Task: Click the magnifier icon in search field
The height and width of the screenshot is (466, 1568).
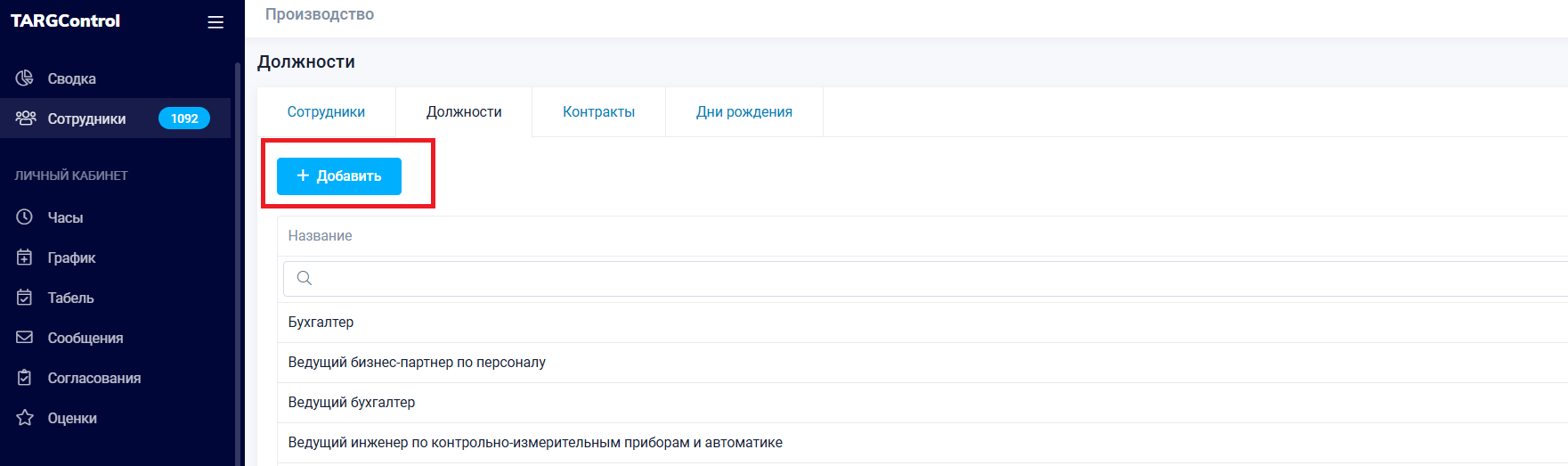Action: pos(305,278)
